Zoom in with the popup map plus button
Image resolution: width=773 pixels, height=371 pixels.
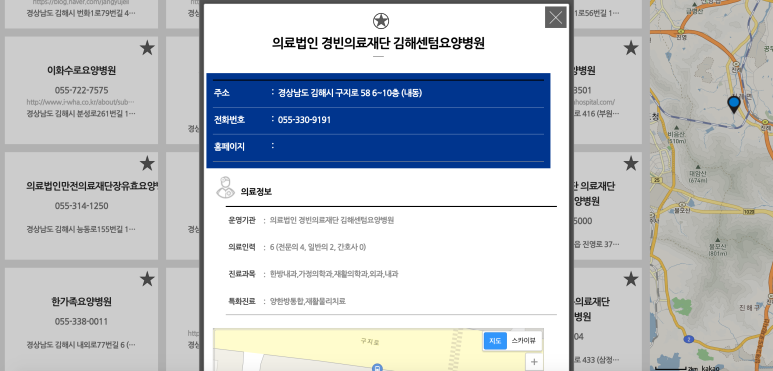point(534,362)
